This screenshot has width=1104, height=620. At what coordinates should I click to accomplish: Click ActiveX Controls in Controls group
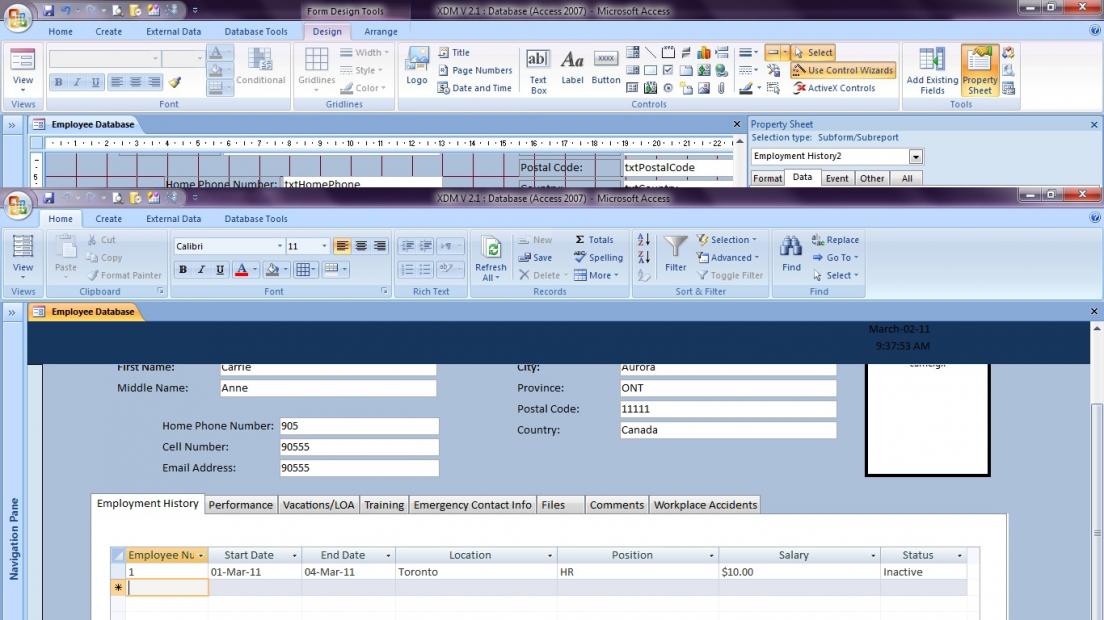click(834, 88)
